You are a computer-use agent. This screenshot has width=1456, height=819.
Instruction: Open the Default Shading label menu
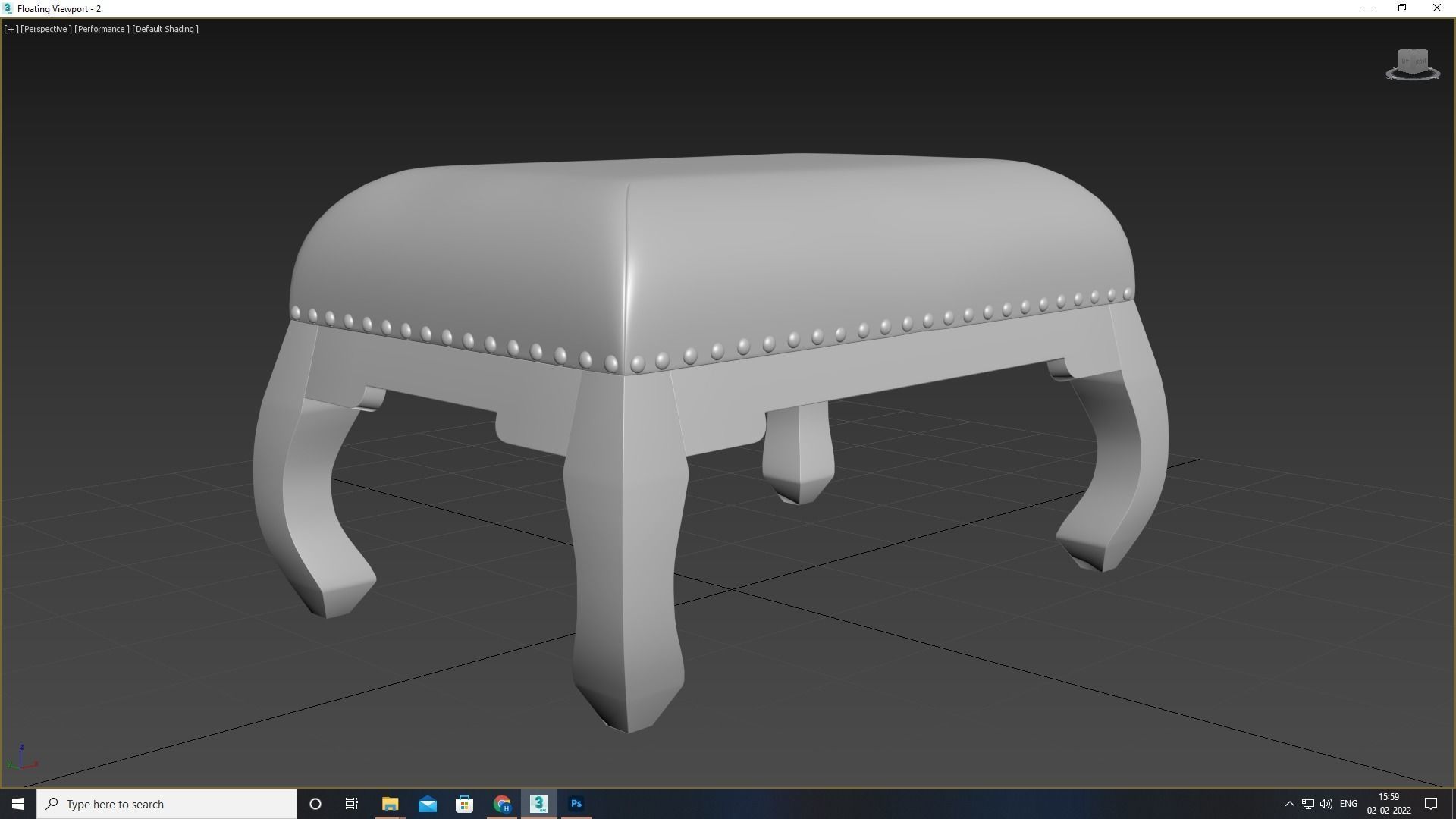[165, 29]
